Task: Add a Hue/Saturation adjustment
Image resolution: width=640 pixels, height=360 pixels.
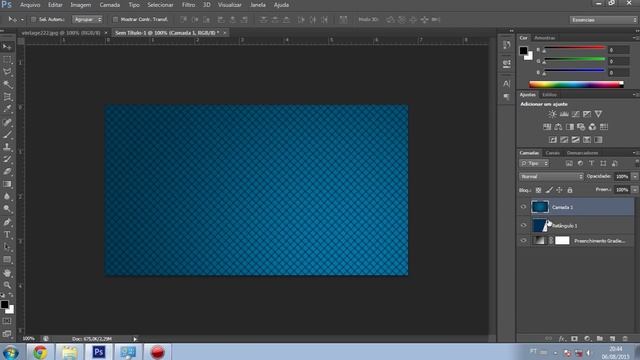Action: pos(547,127)
